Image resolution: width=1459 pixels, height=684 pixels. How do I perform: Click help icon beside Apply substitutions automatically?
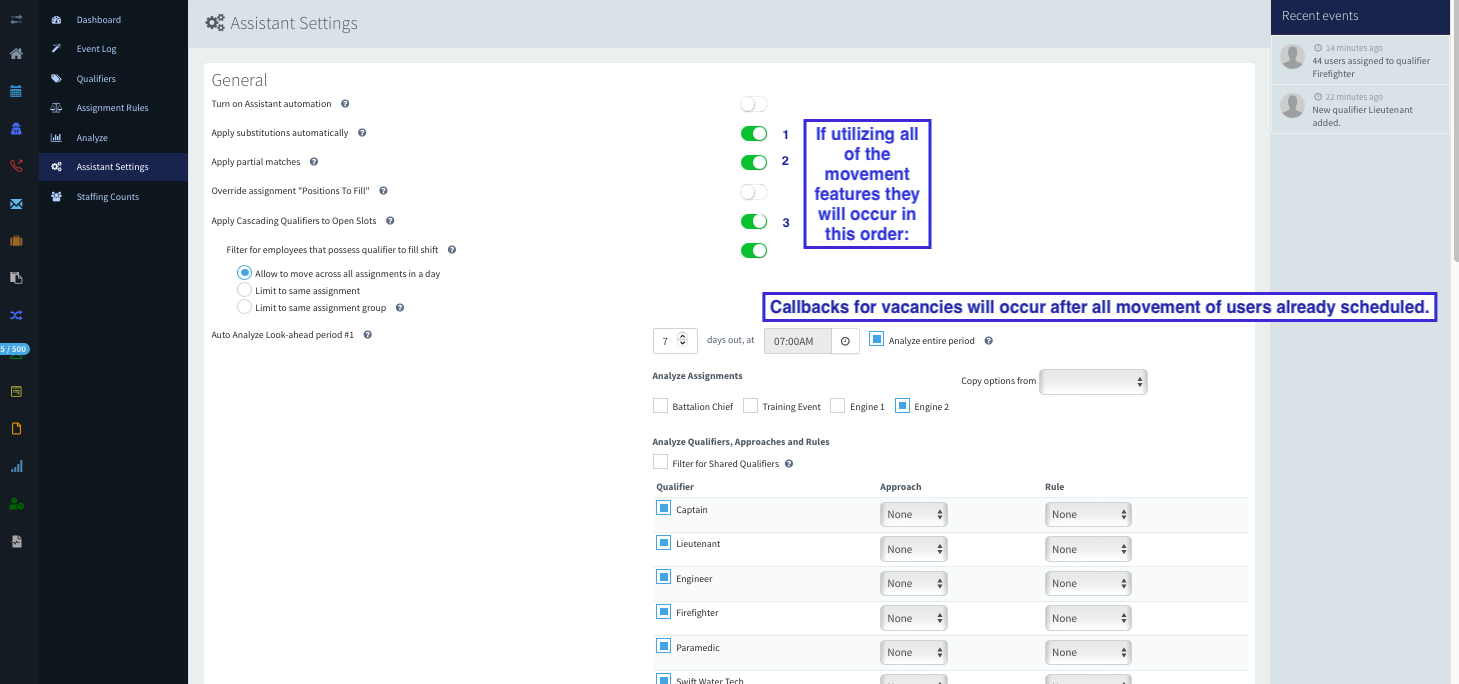(x=362, y=133)
